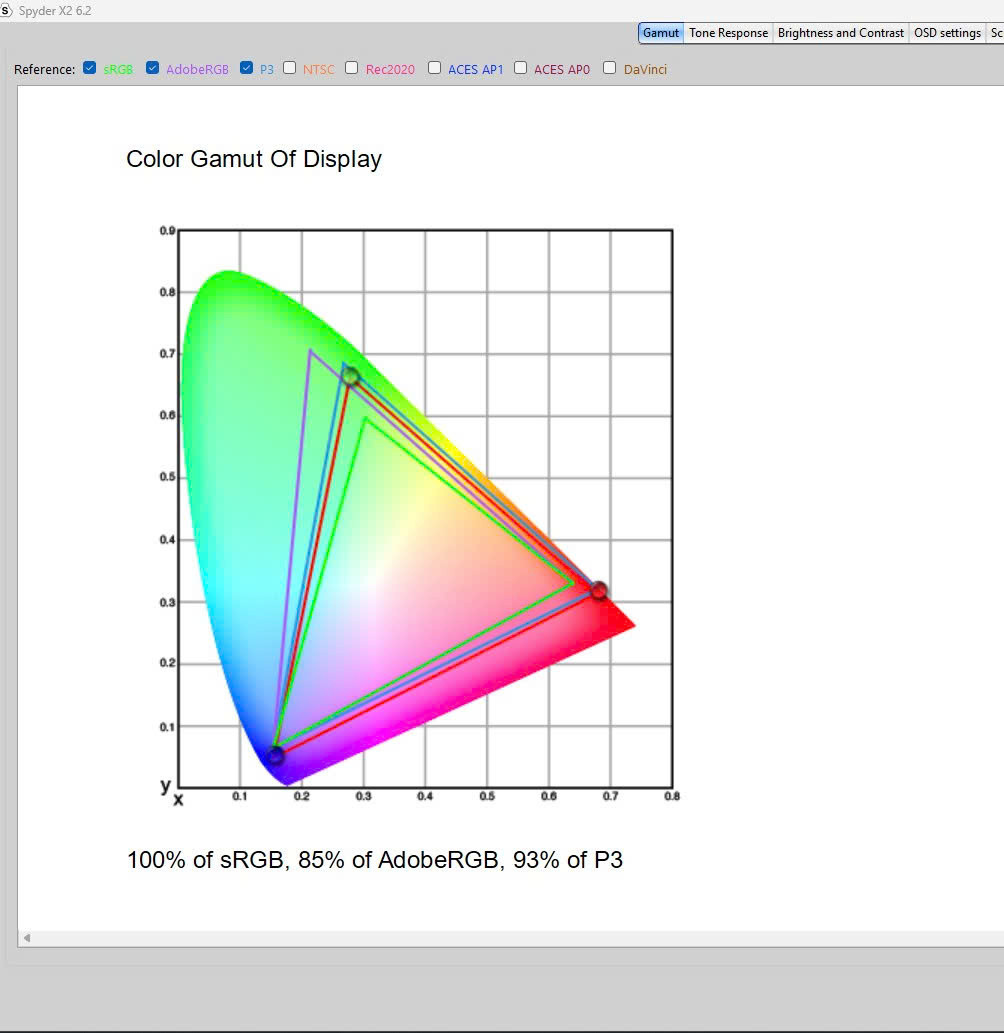Uncheck the AdobeRGB reference
This screenshot has width=1004, height=1033.
[153, 69]
